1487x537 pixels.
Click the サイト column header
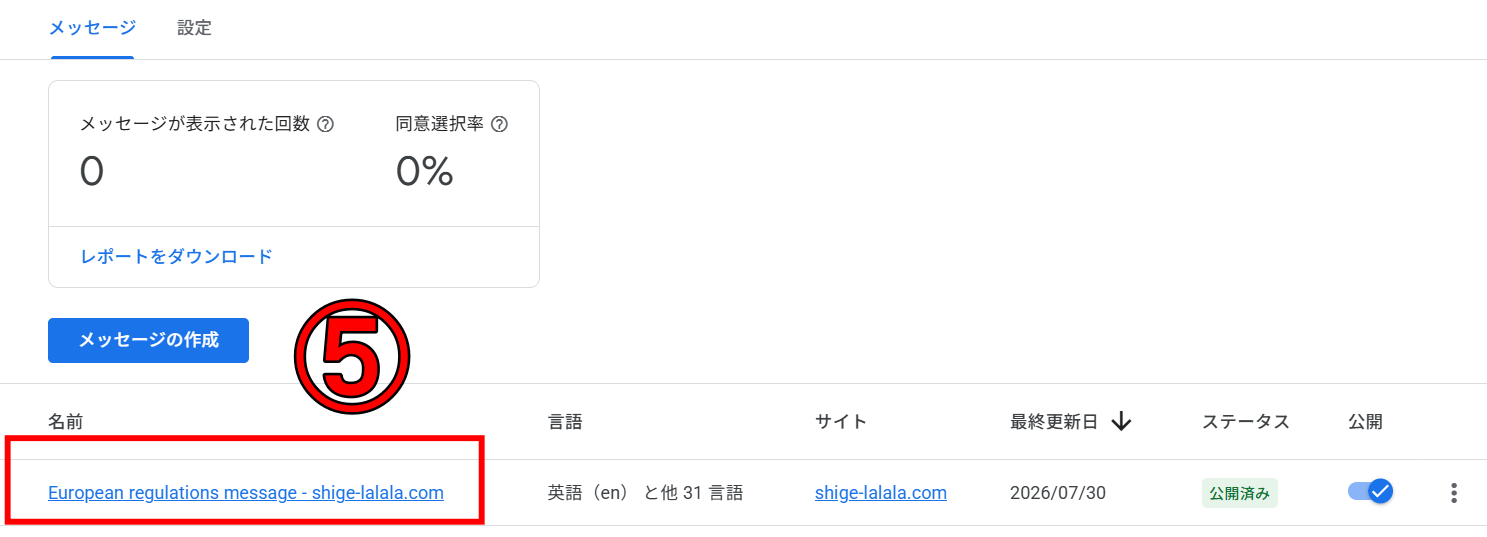point(841,422)
